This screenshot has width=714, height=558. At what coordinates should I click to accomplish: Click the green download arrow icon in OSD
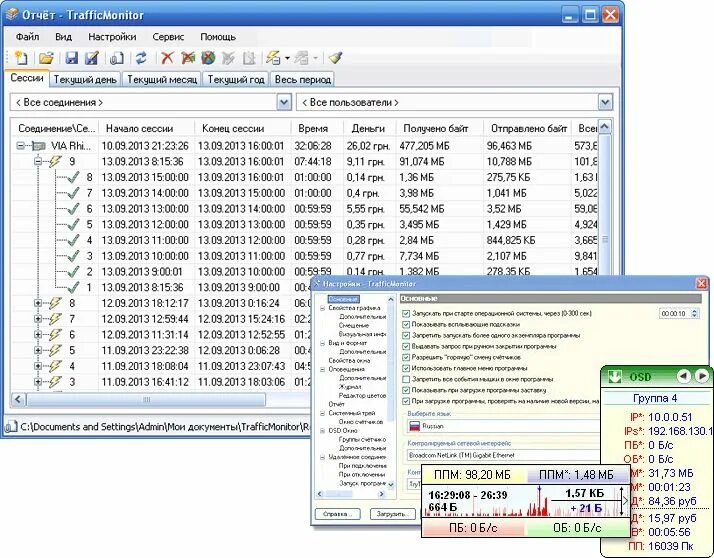coord(615,376)
